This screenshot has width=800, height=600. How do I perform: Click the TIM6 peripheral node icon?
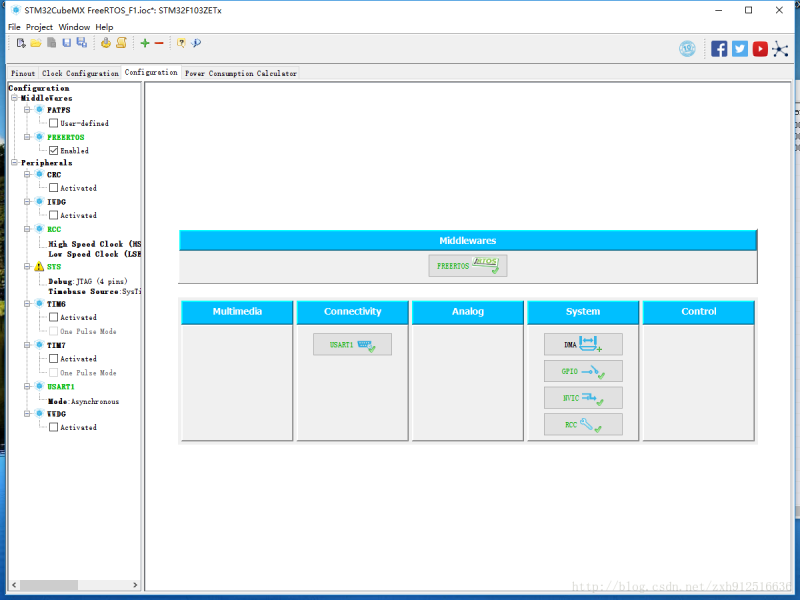(39, 304)
